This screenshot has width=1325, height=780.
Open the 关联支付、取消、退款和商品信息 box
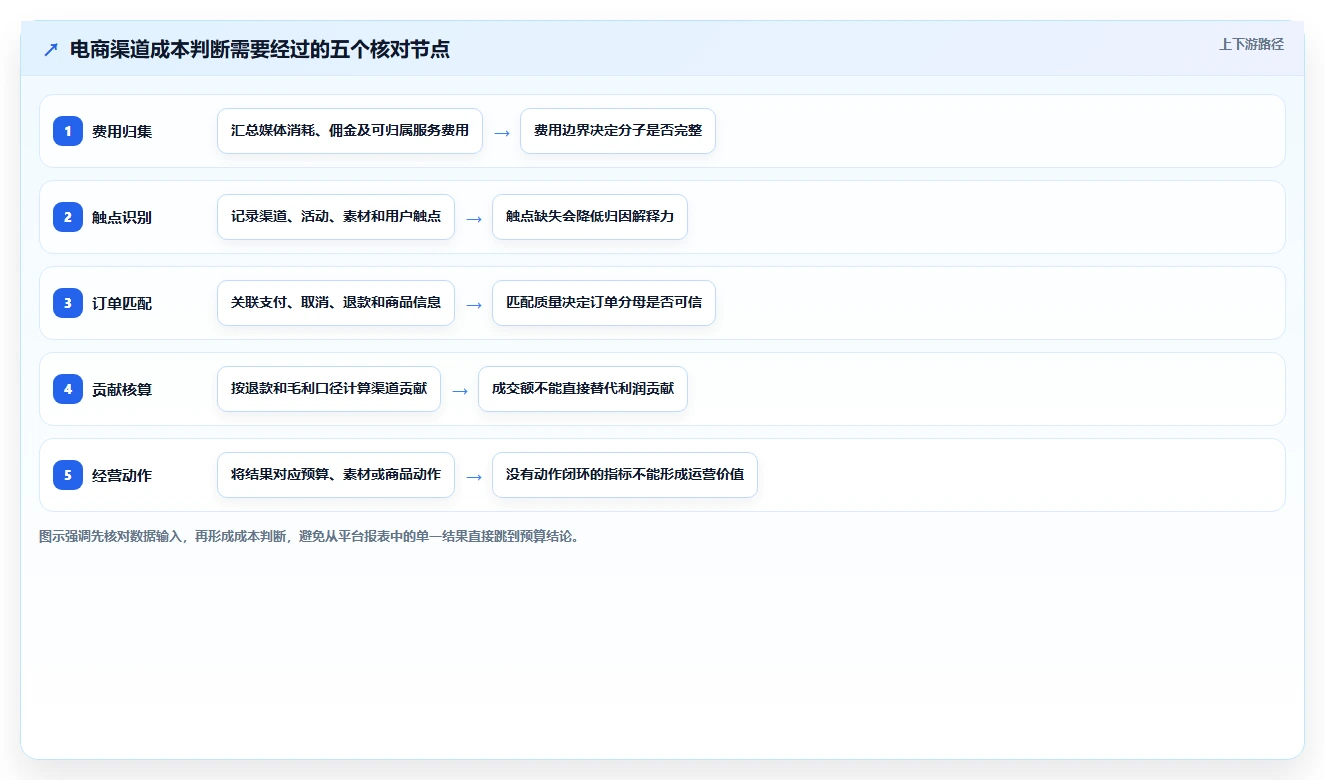pos(336,303)
